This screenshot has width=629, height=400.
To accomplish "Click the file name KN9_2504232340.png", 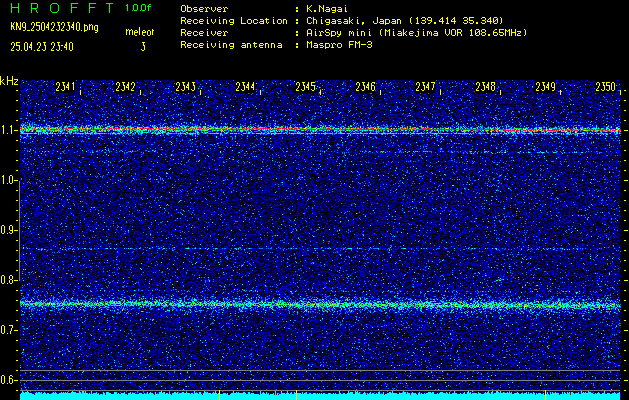I will 54,27.
